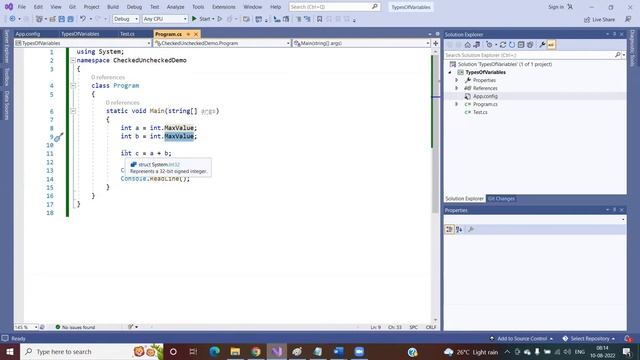The image size is (640, 360).
Task: Toggle bookmark icon in toolbar
Action: 320,19
